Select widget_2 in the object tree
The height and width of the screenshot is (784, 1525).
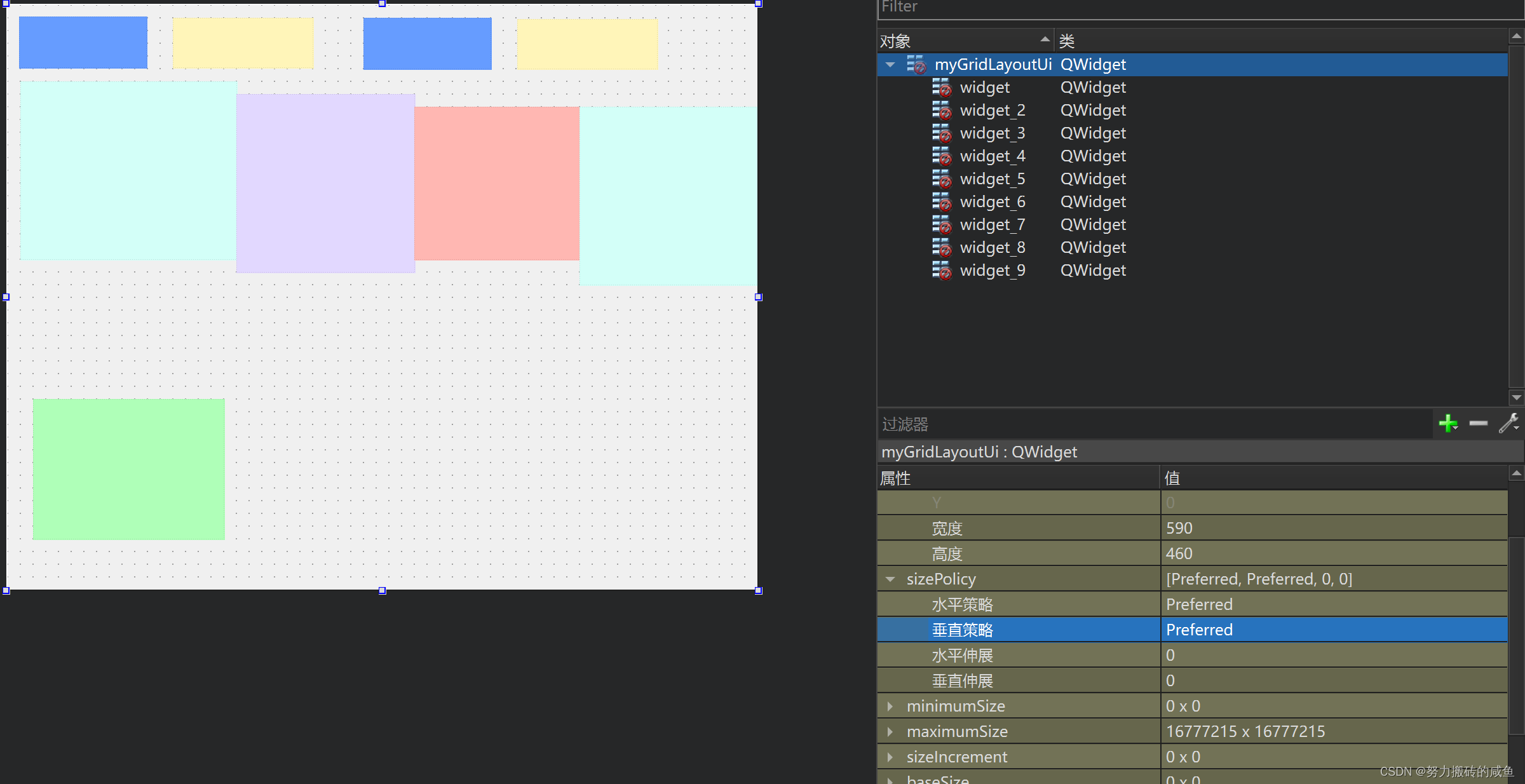coord(992,111)
